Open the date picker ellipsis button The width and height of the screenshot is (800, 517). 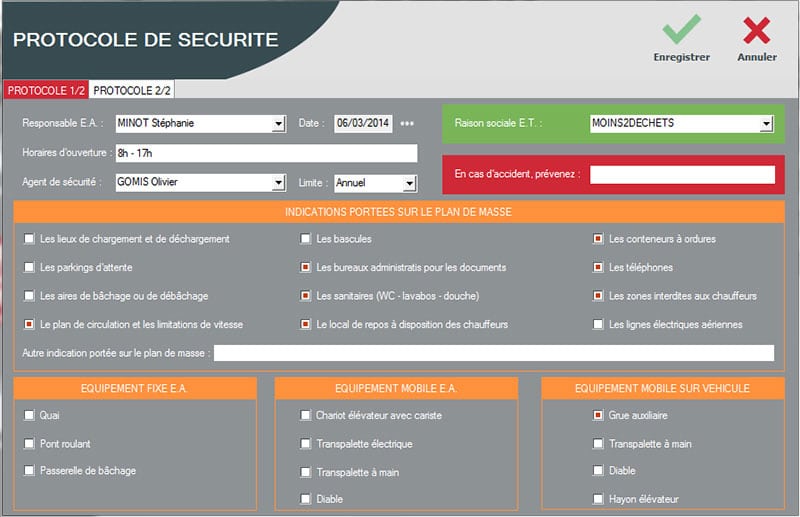(407, 124)
